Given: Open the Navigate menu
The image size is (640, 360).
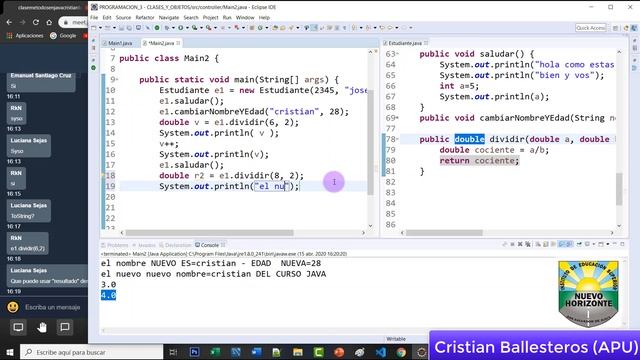Looking at the screenshot, I should 169,18.
